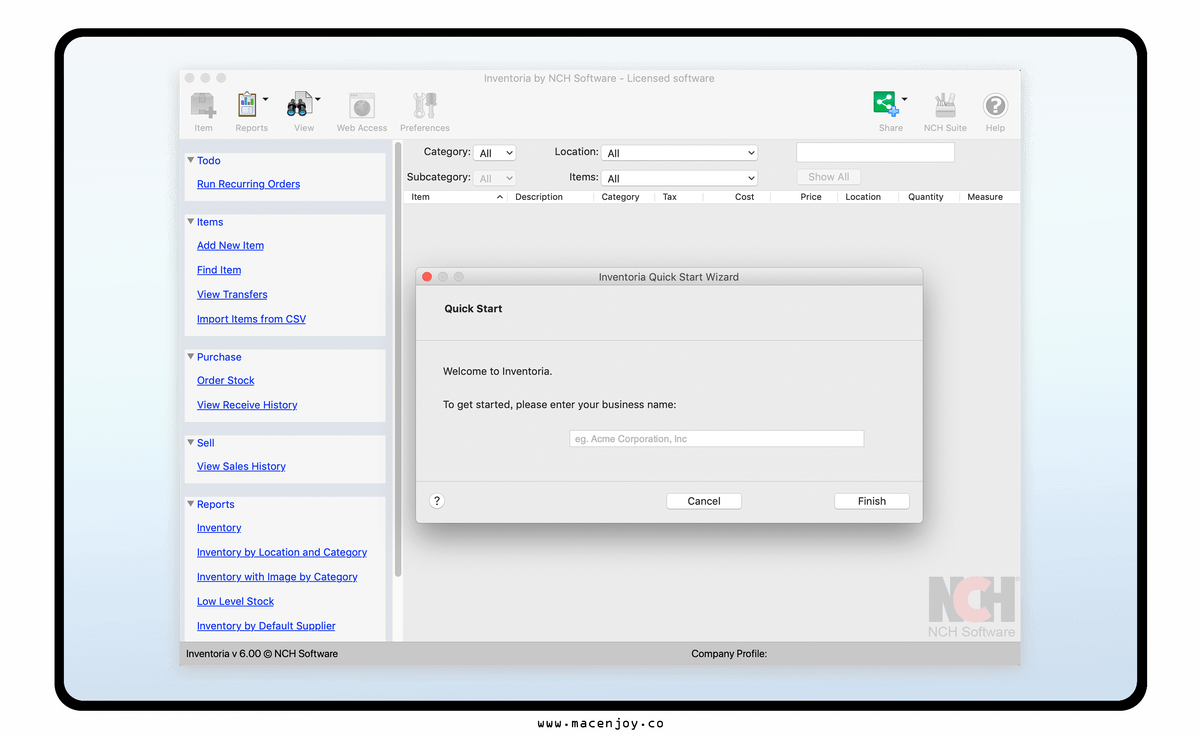The height and width of the screenshot is (735, 1200).
Task: Open Web Access from the toolbar
Action: (x=362, y=105)
